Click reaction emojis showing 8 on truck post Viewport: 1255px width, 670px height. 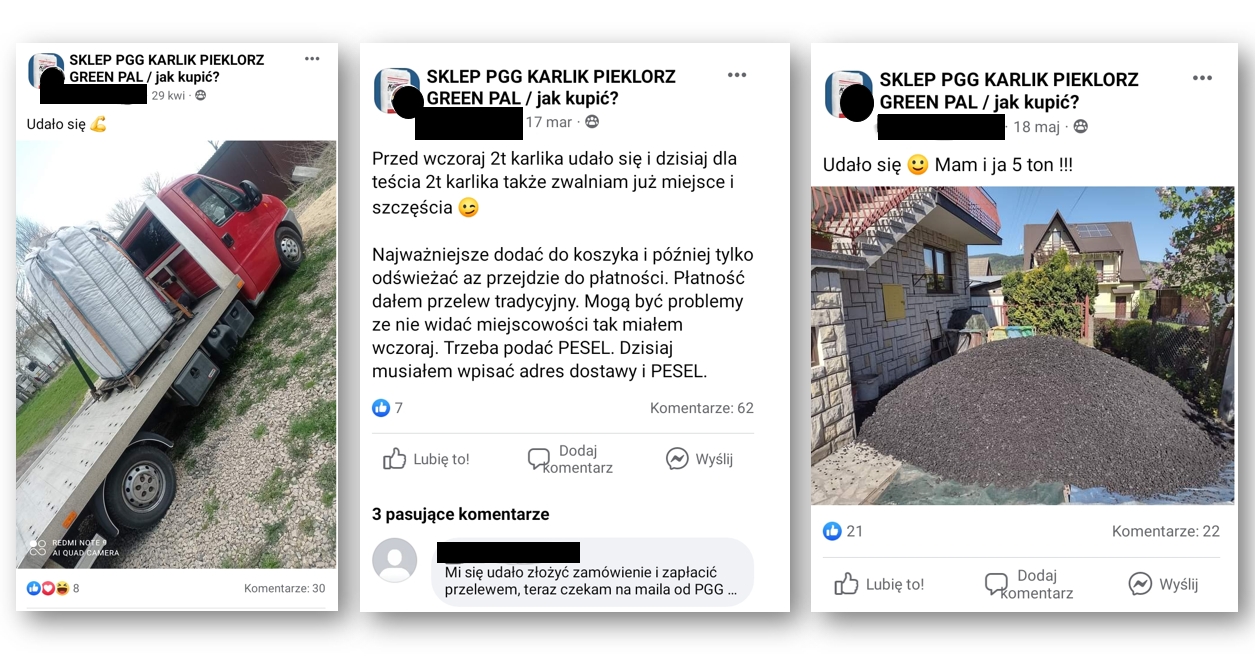48,588
